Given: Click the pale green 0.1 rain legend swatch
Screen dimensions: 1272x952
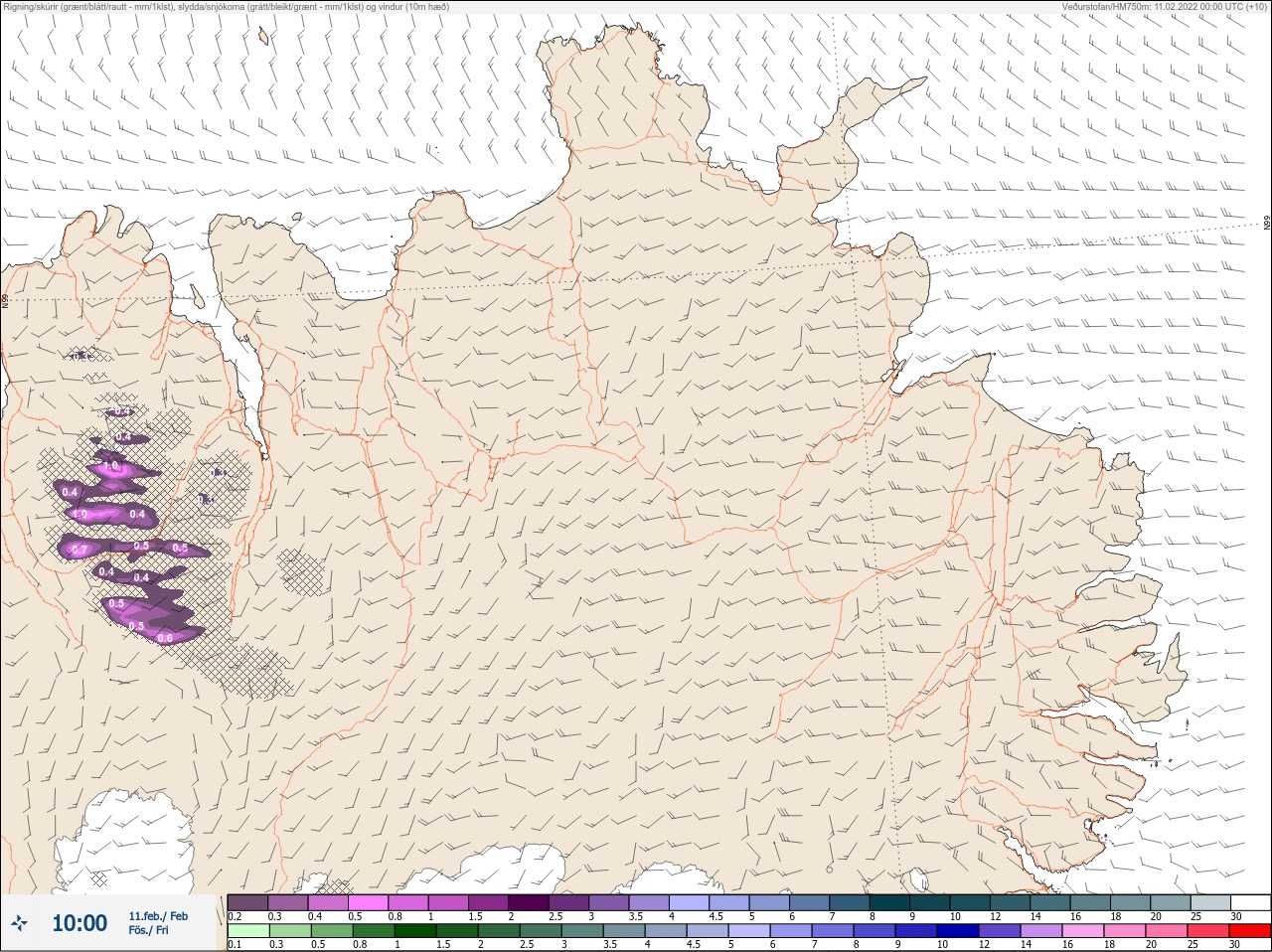Looking at the screenshot, I should click(247, 931).
